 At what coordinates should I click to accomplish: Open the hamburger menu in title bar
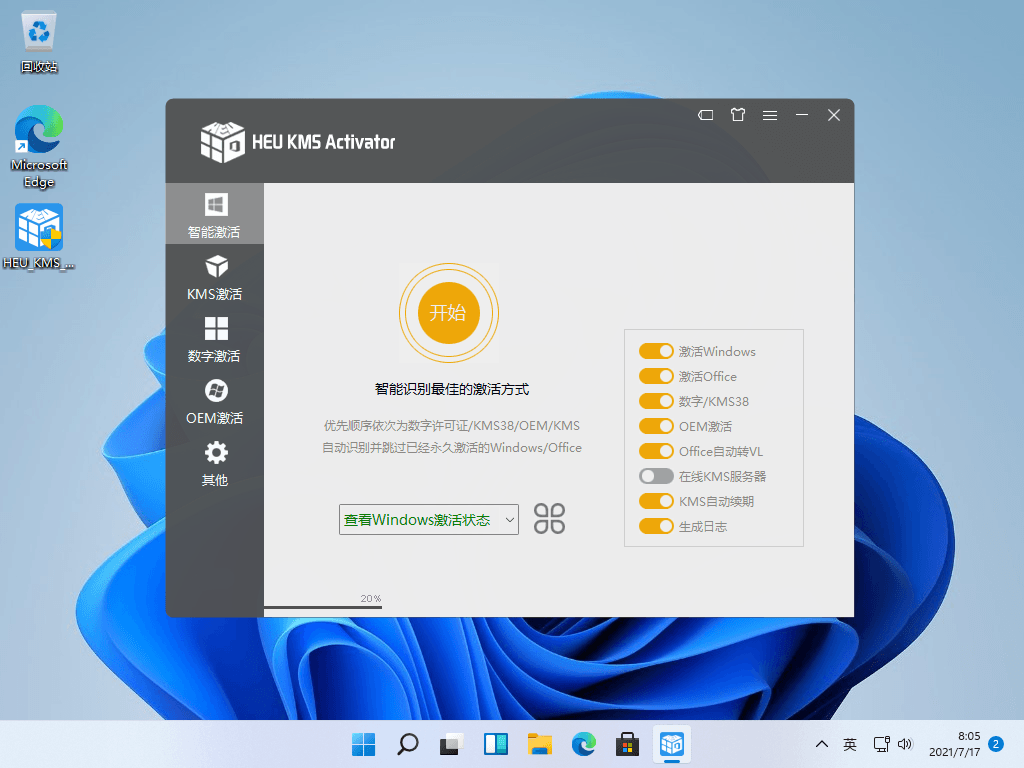pyautogui.click(x=770, y=115)
